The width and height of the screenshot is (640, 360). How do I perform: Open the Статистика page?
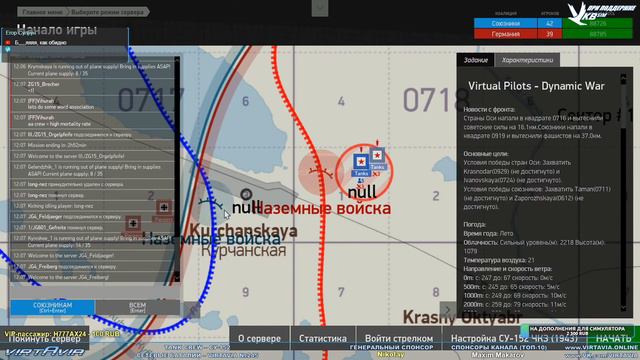(x=322, y=338)
